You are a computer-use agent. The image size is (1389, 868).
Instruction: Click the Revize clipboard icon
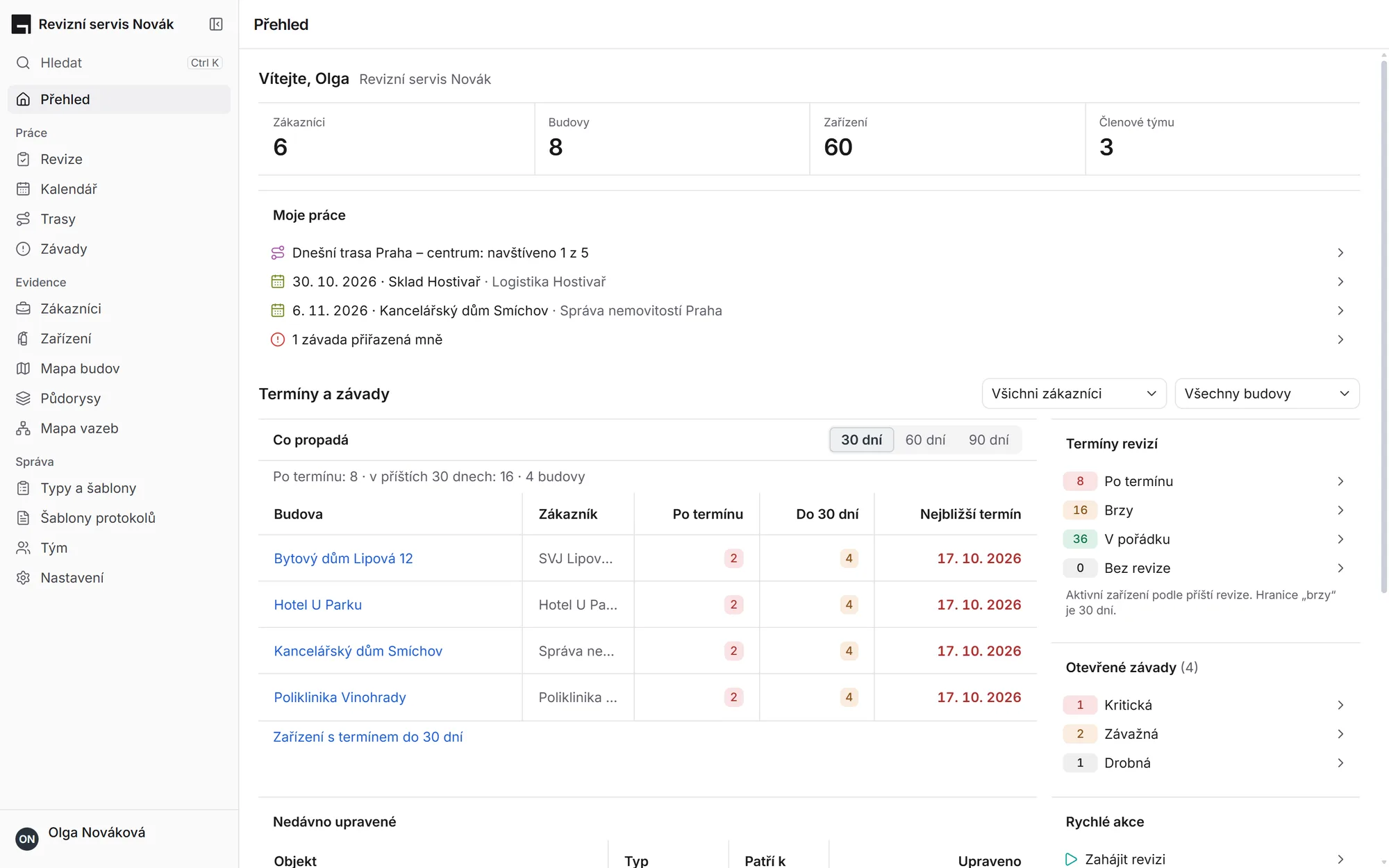[x=23, y=159]
